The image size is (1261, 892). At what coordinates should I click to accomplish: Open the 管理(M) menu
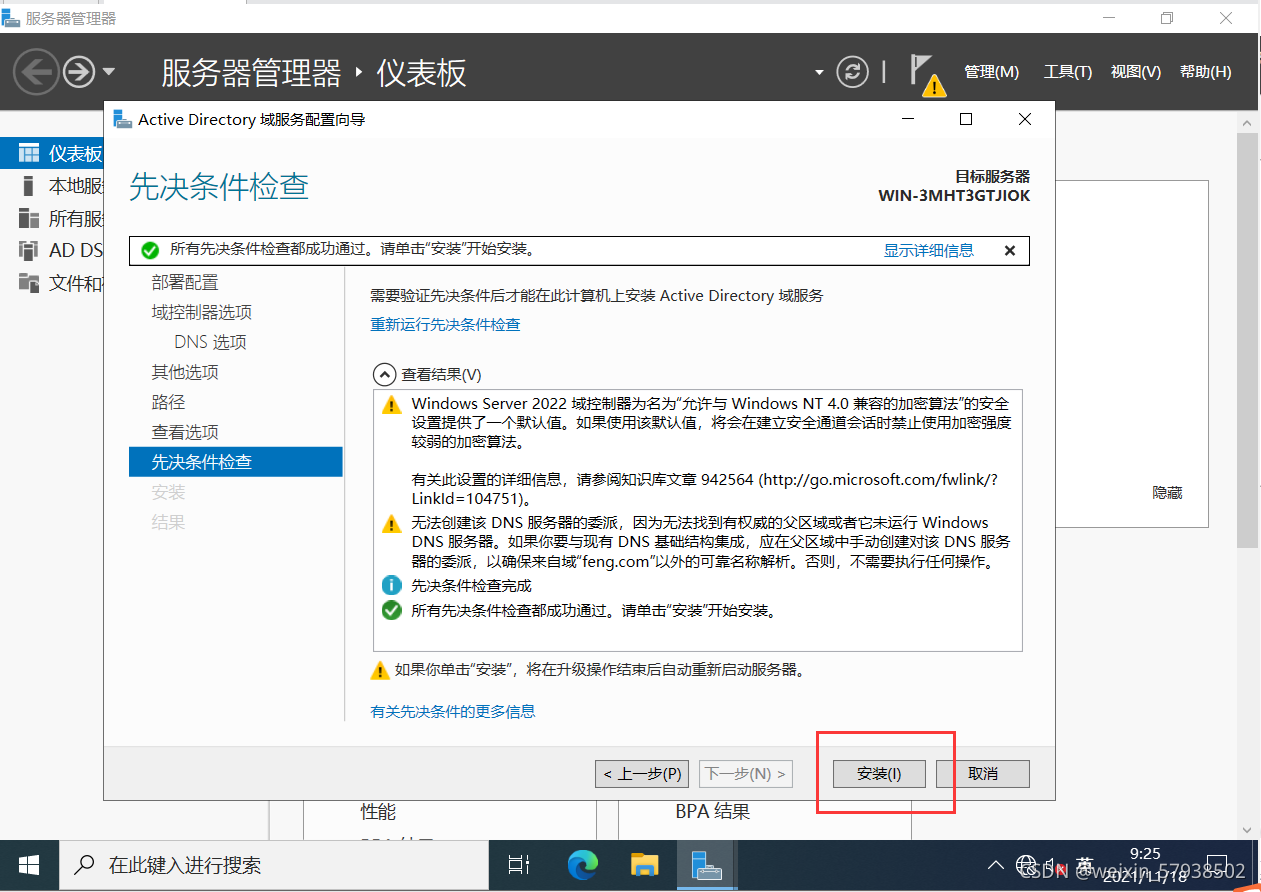tap(991, 72)
